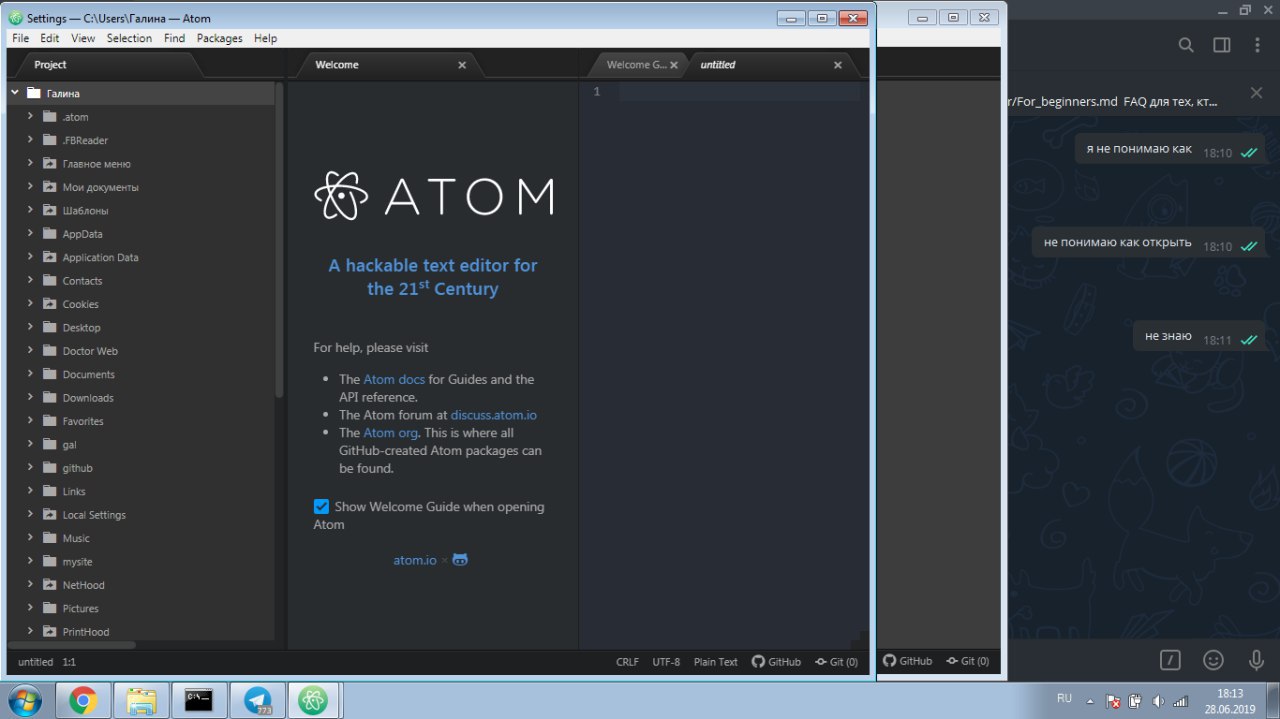The height and width of the screenshot is (719, 1280).
Task: Click Telegram microphone record icon
Action: coord(1257,660)
